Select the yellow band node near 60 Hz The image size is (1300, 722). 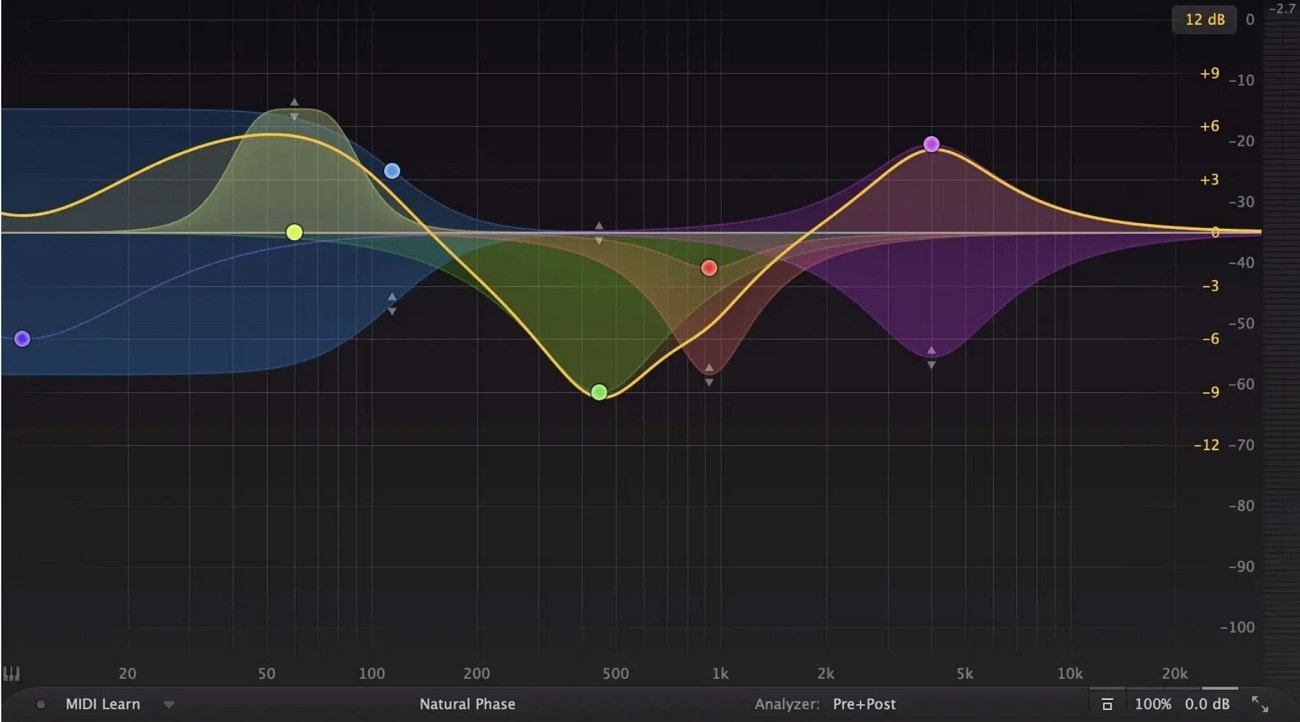click(x=294, y=232)
